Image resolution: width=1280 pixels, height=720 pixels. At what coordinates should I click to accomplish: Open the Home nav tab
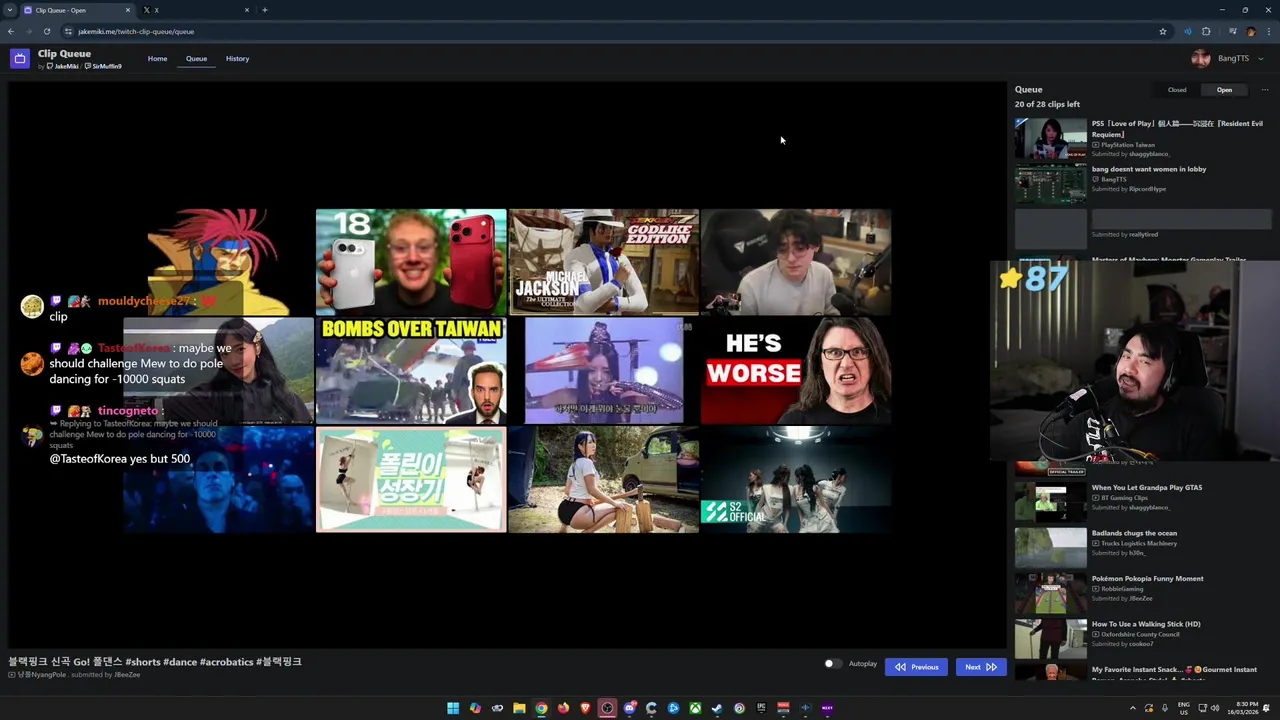point(157,59)
